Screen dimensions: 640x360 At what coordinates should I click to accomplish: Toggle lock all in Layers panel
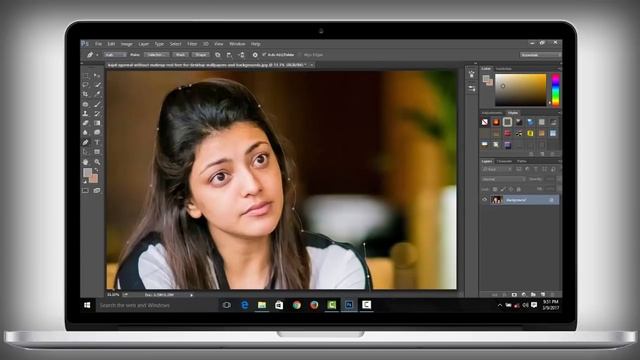coord(518,189)
